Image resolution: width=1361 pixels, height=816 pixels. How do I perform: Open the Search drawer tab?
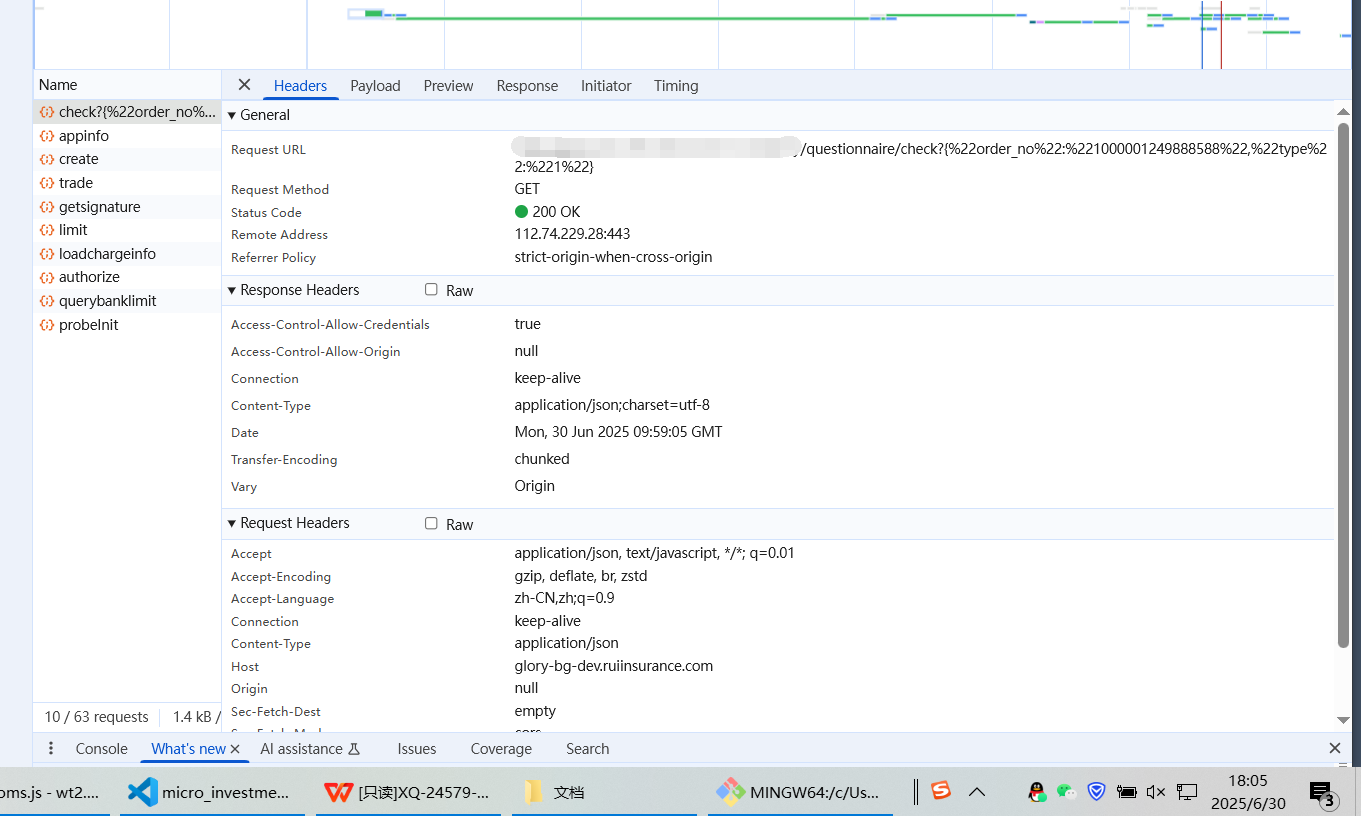coord(587,749)
